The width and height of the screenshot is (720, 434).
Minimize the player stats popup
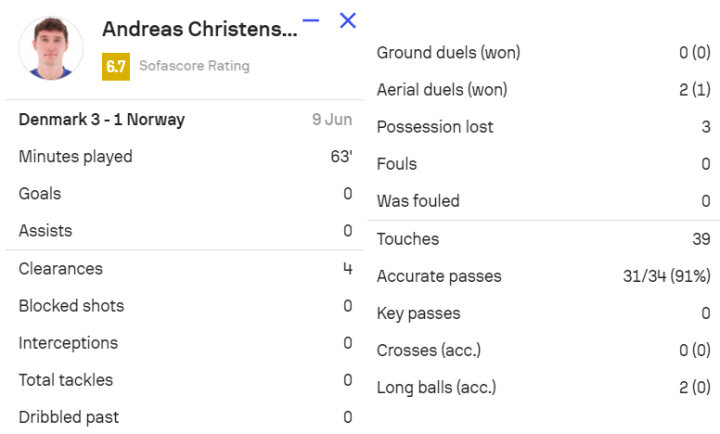click(x=311, y=21)
